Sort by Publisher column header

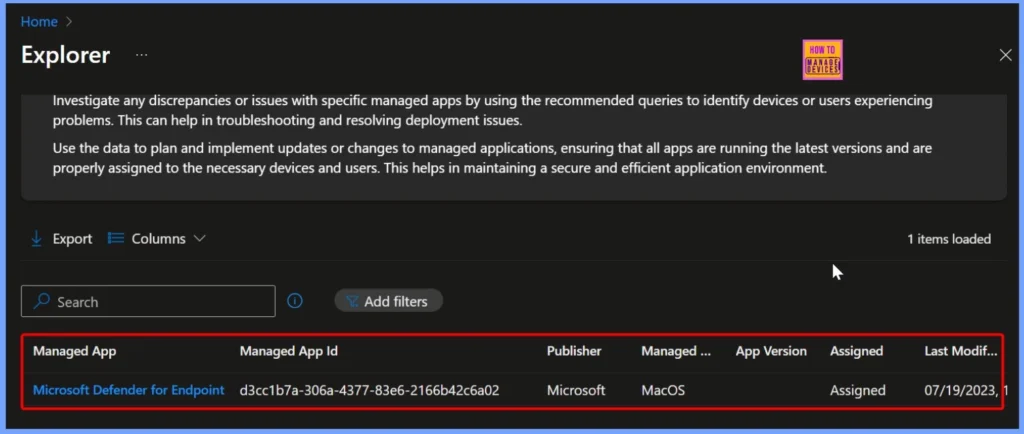tap(574, 351)
